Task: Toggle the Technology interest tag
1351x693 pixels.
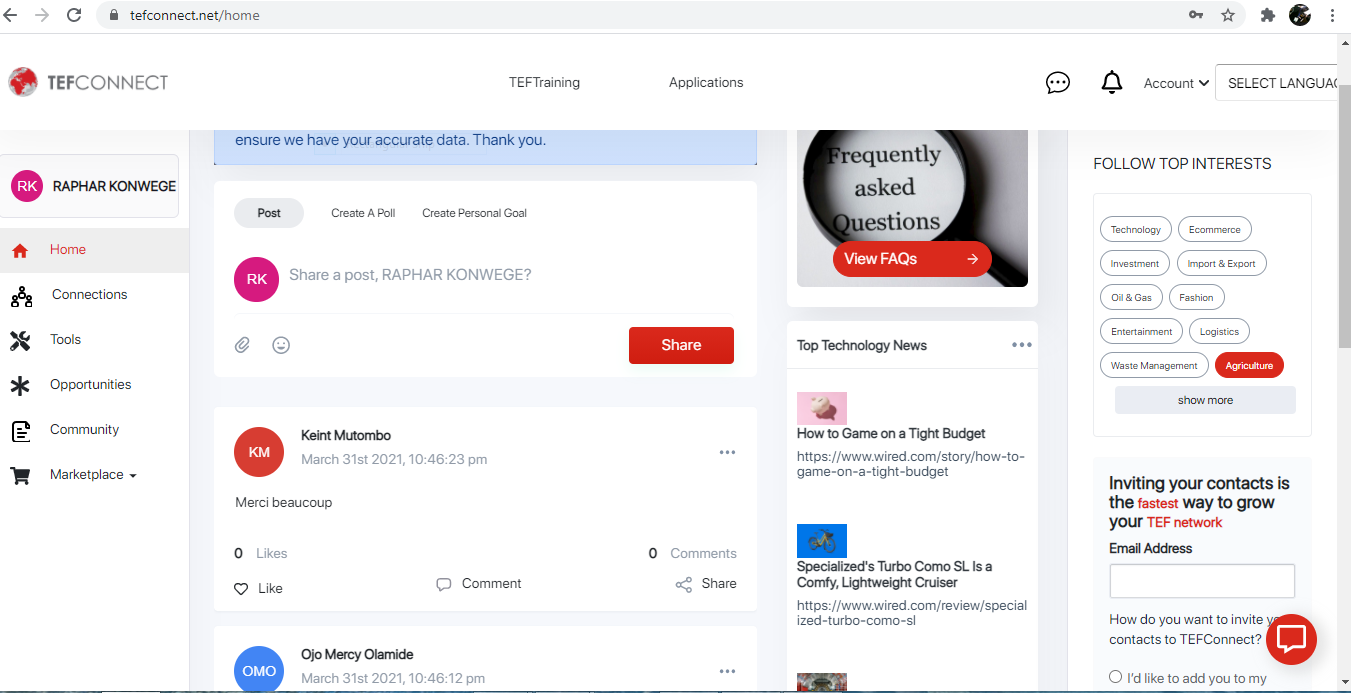Action: 1135,230
